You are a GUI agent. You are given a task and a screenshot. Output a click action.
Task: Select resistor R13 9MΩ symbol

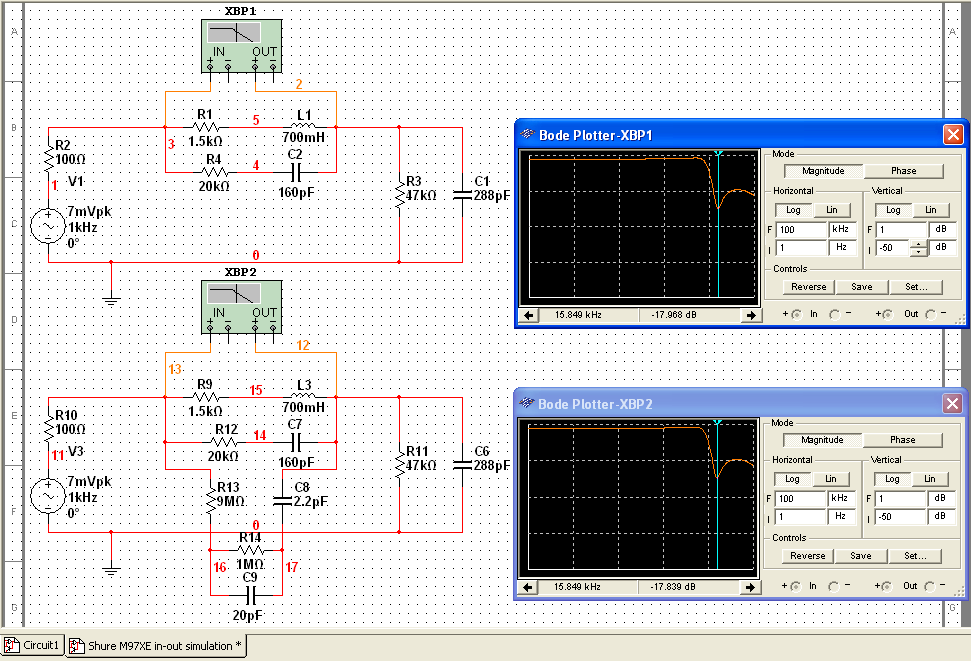click(211, 499)
